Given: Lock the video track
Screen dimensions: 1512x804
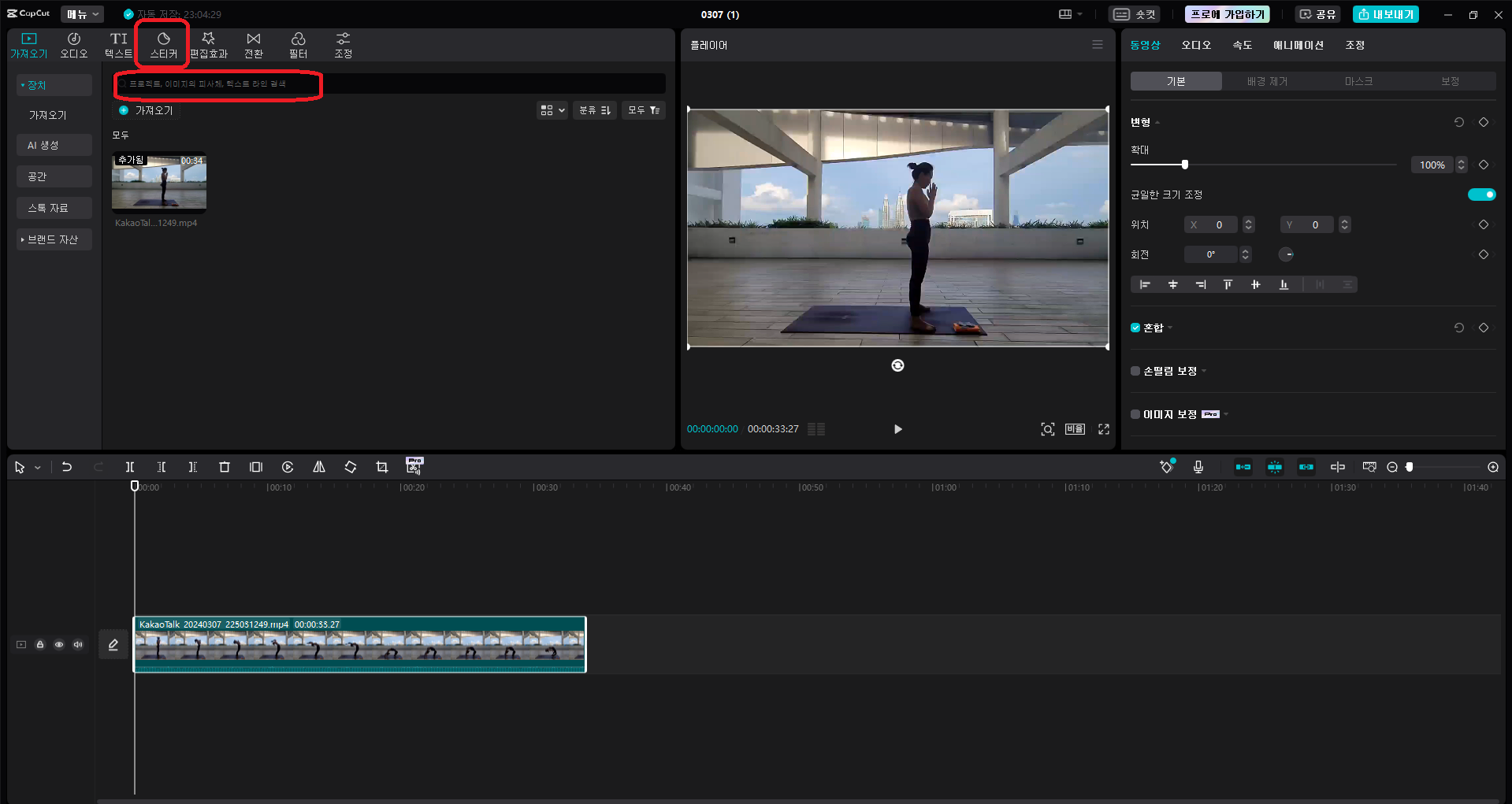Looking at the screenshot, I should click(40, 644).
